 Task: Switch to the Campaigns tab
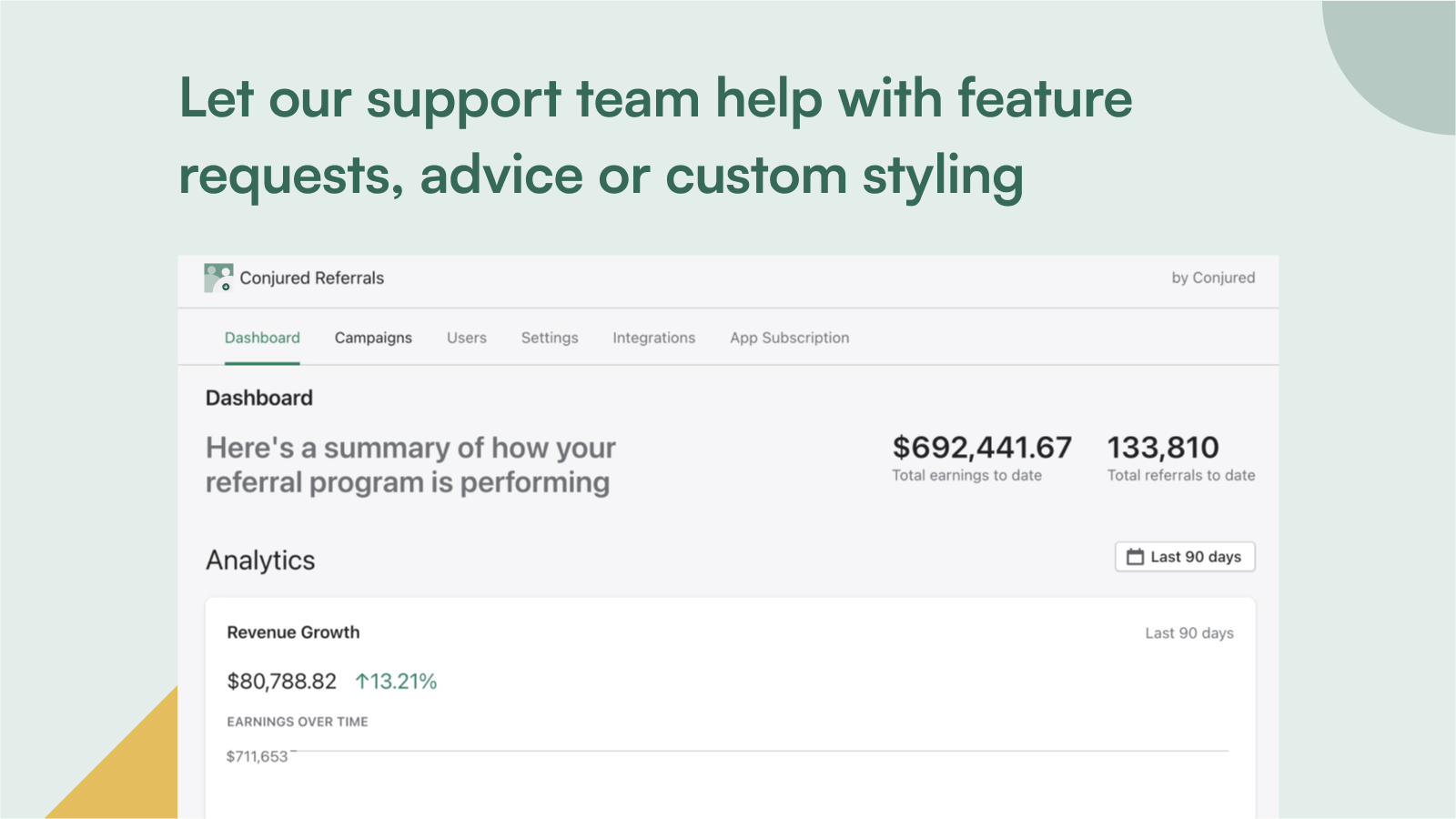[373, 338]
